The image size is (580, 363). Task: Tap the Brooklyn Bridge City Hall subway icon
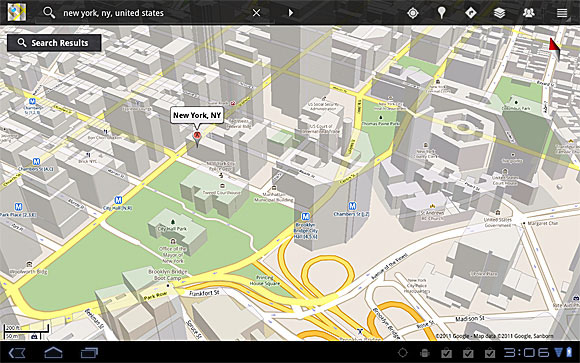(305, 216)
